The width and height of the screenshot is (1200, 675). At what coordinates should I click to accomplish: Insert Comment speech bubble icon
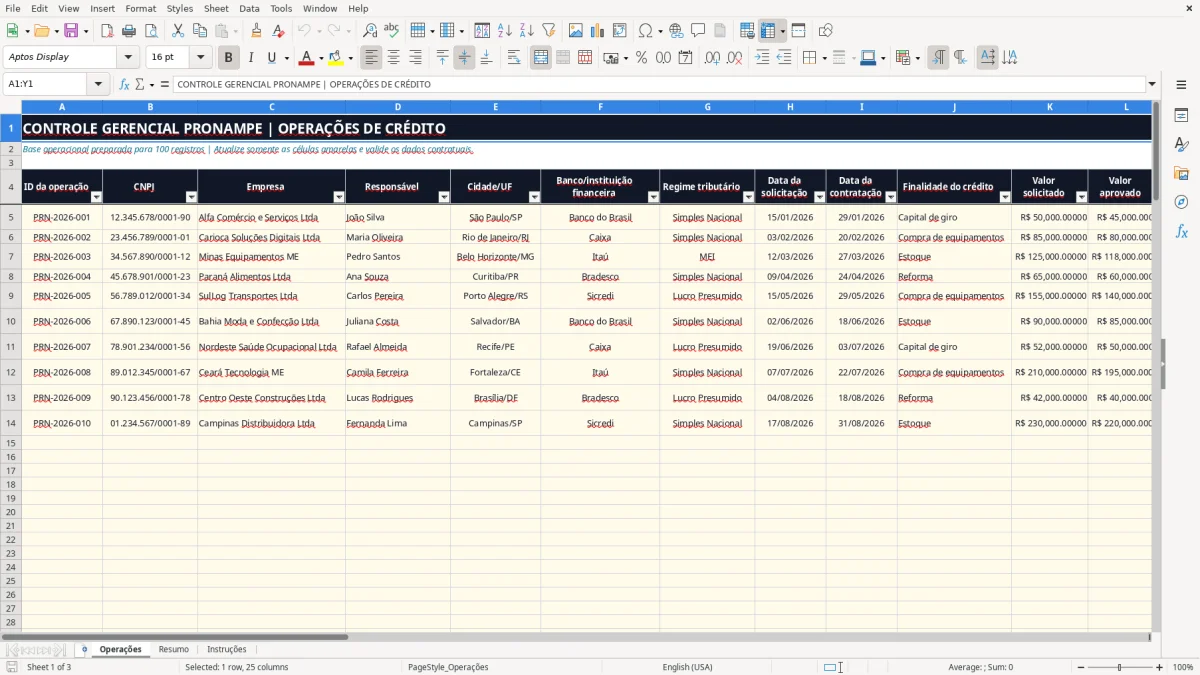698,31
